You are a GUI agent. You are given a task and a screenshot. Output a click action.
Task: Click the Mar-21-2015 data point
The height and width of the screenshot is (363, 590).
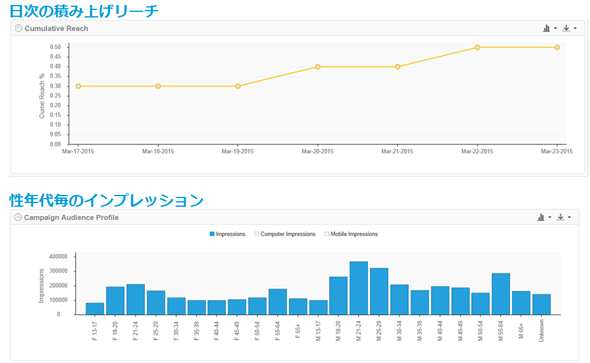tap(397, 67)
